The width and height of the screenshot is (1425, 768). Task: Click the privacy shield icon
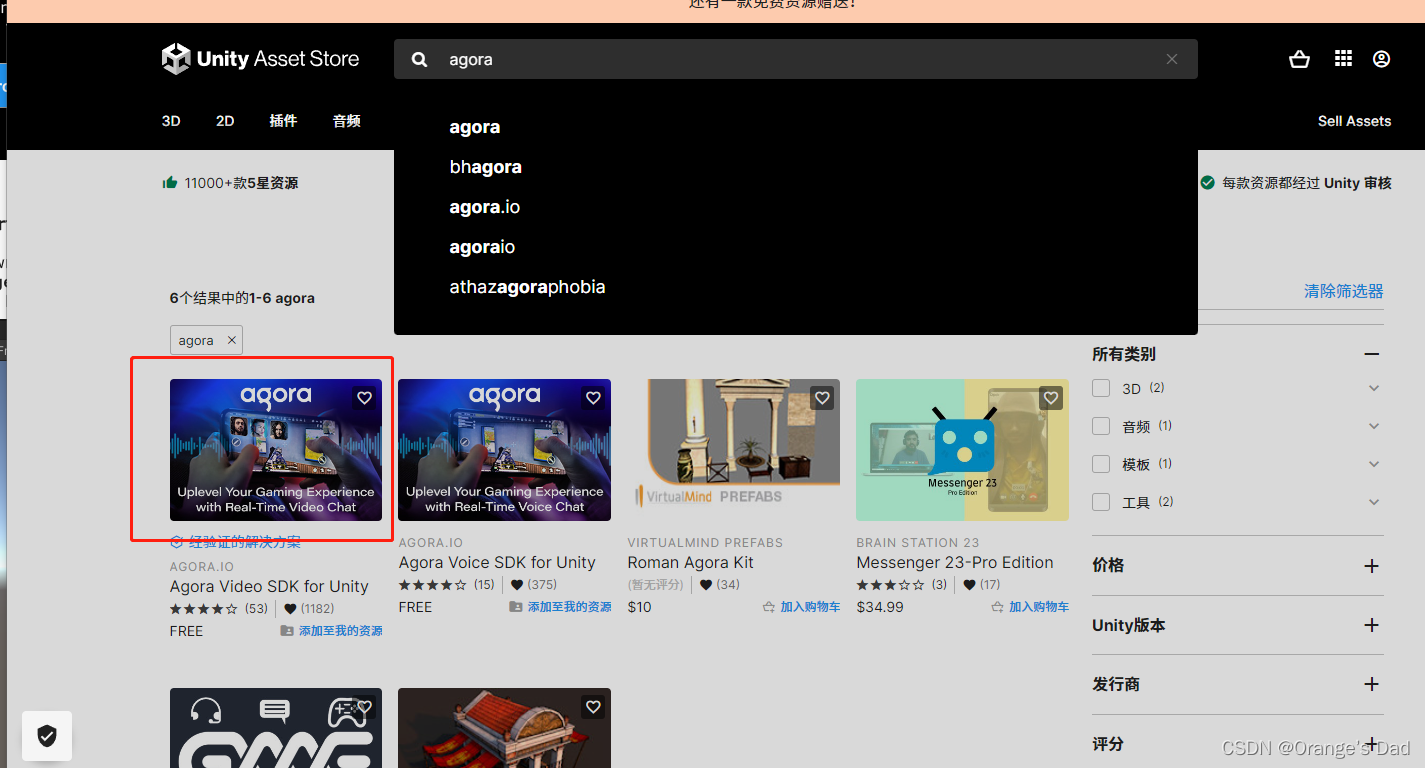click(47, 736)
